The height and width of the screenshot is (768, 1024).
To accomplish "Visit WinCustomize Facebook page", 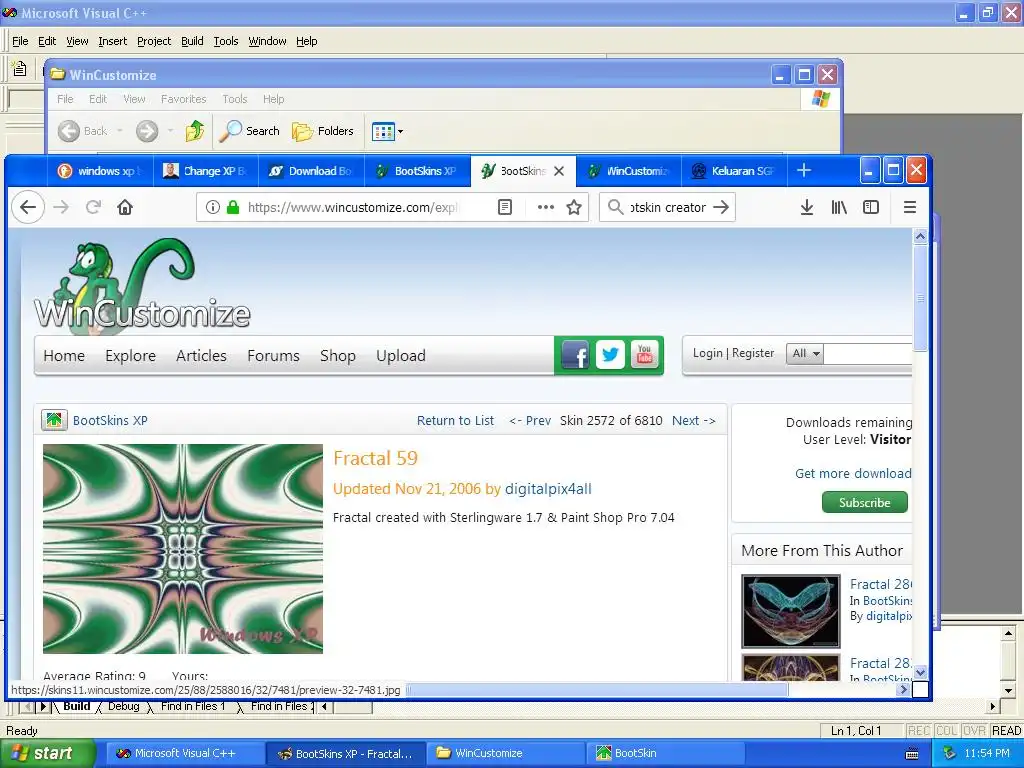I will click(575, 355).
